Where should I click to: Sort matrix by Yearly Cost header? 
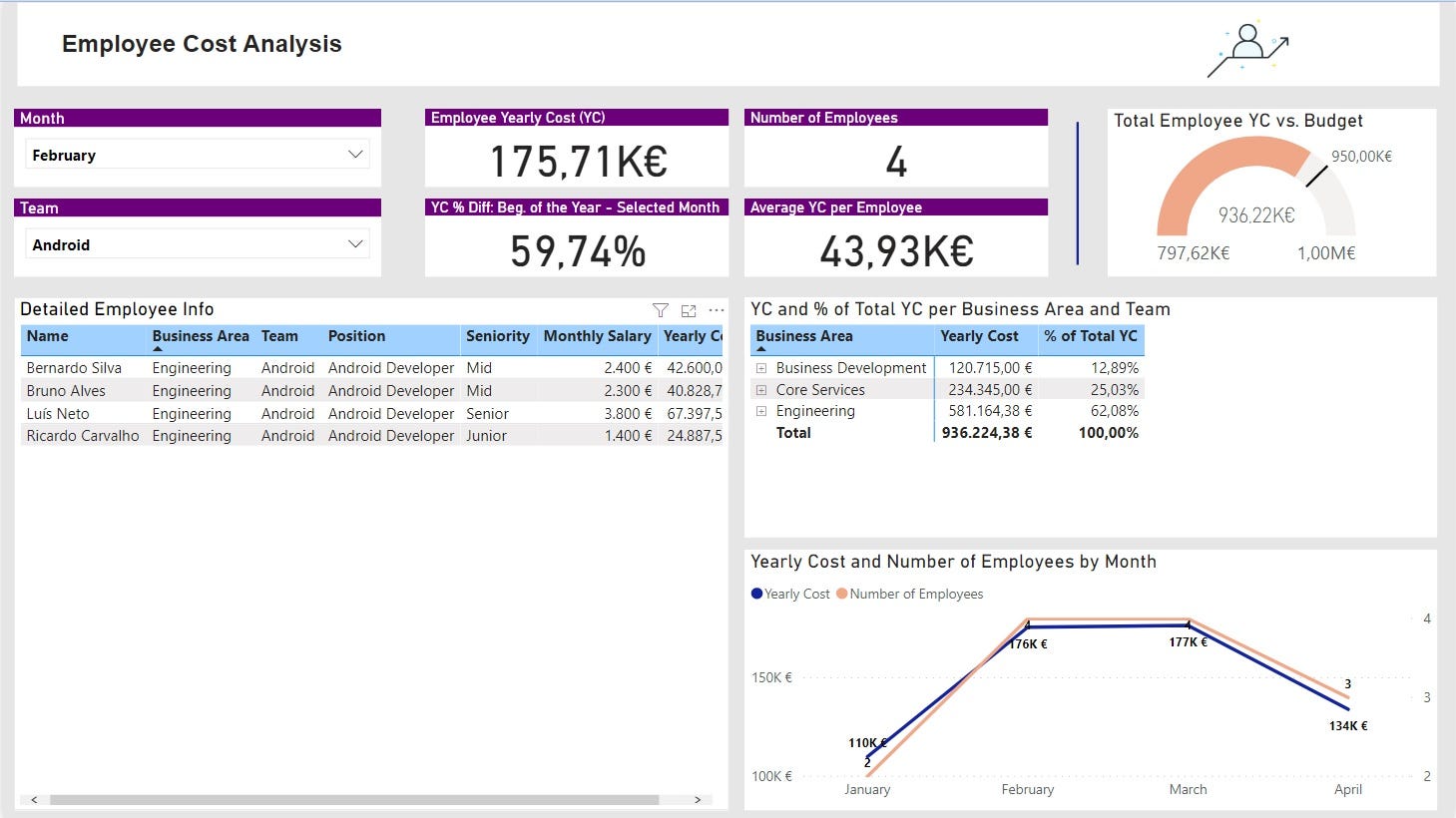pos(979,336)
